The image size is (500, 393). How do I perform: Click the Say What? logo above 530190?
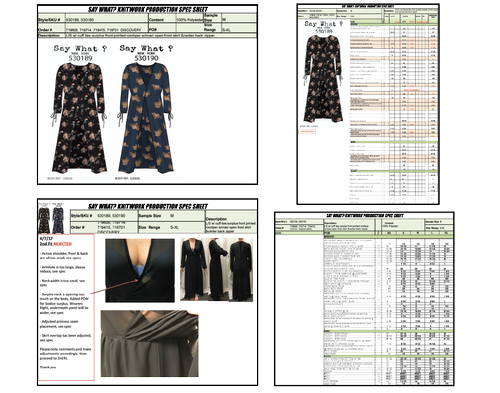(146, 49)
